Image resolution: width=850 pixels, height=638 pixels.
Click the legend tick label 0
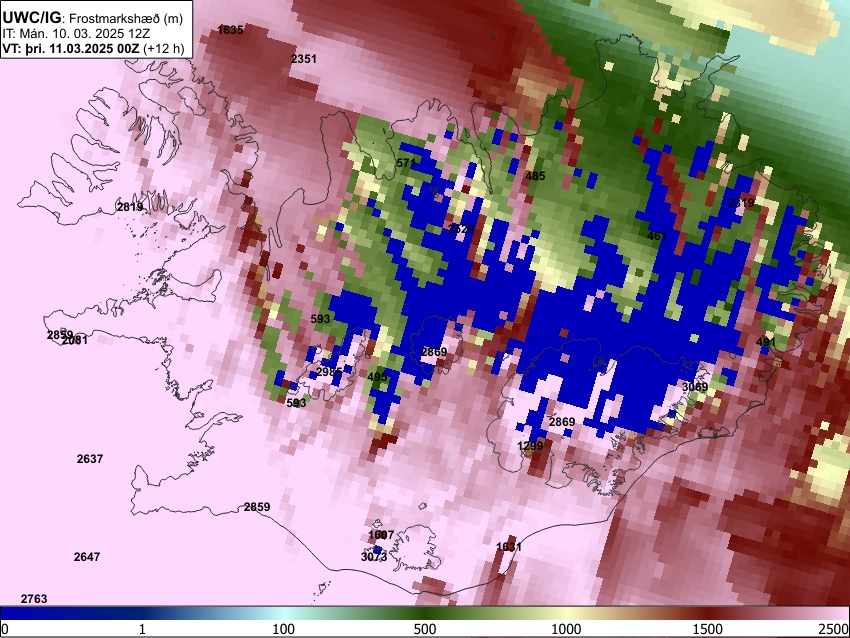[x=5, y=629]
